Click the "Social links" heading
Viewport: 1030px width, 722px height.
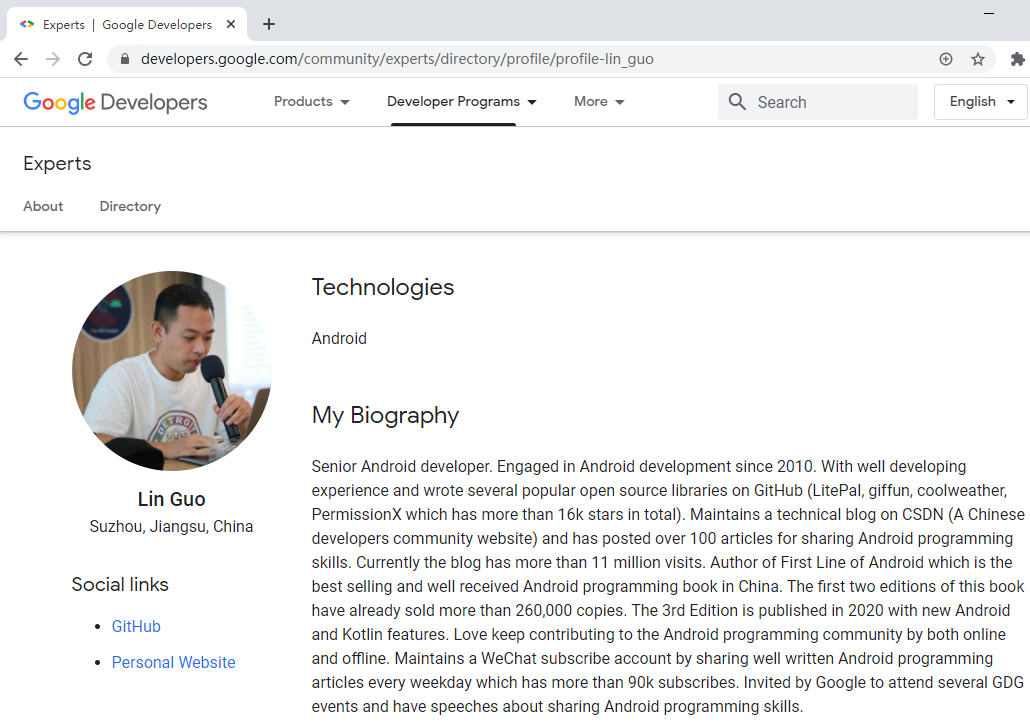click(120, 584)
